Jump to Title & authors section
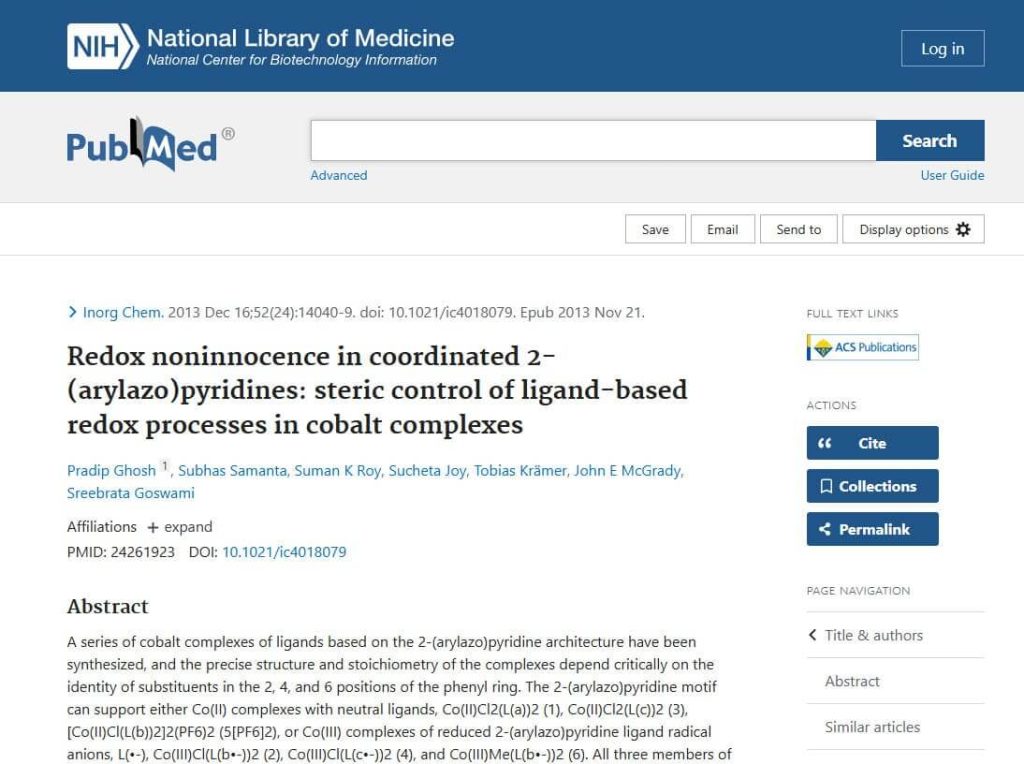The image size is (1024, 764). pyautogui.click(x=873, y=635)
